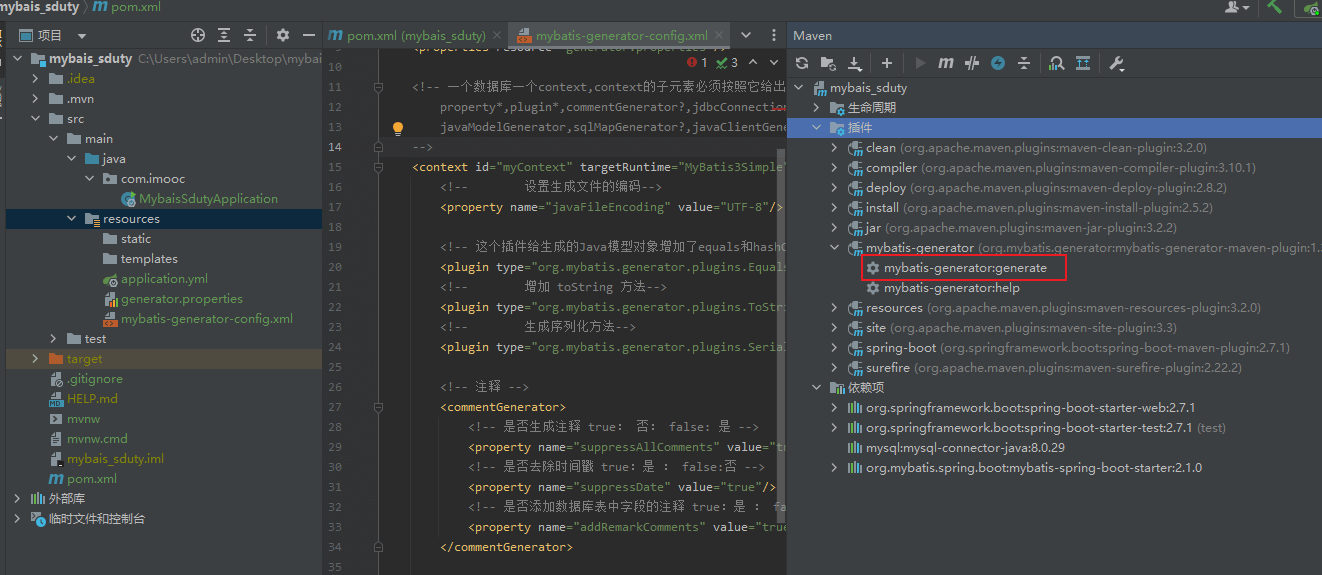1322x575 pixels.
Task: Click Maven expand/collapse width icon
Action: click(x=1083, y=63)
